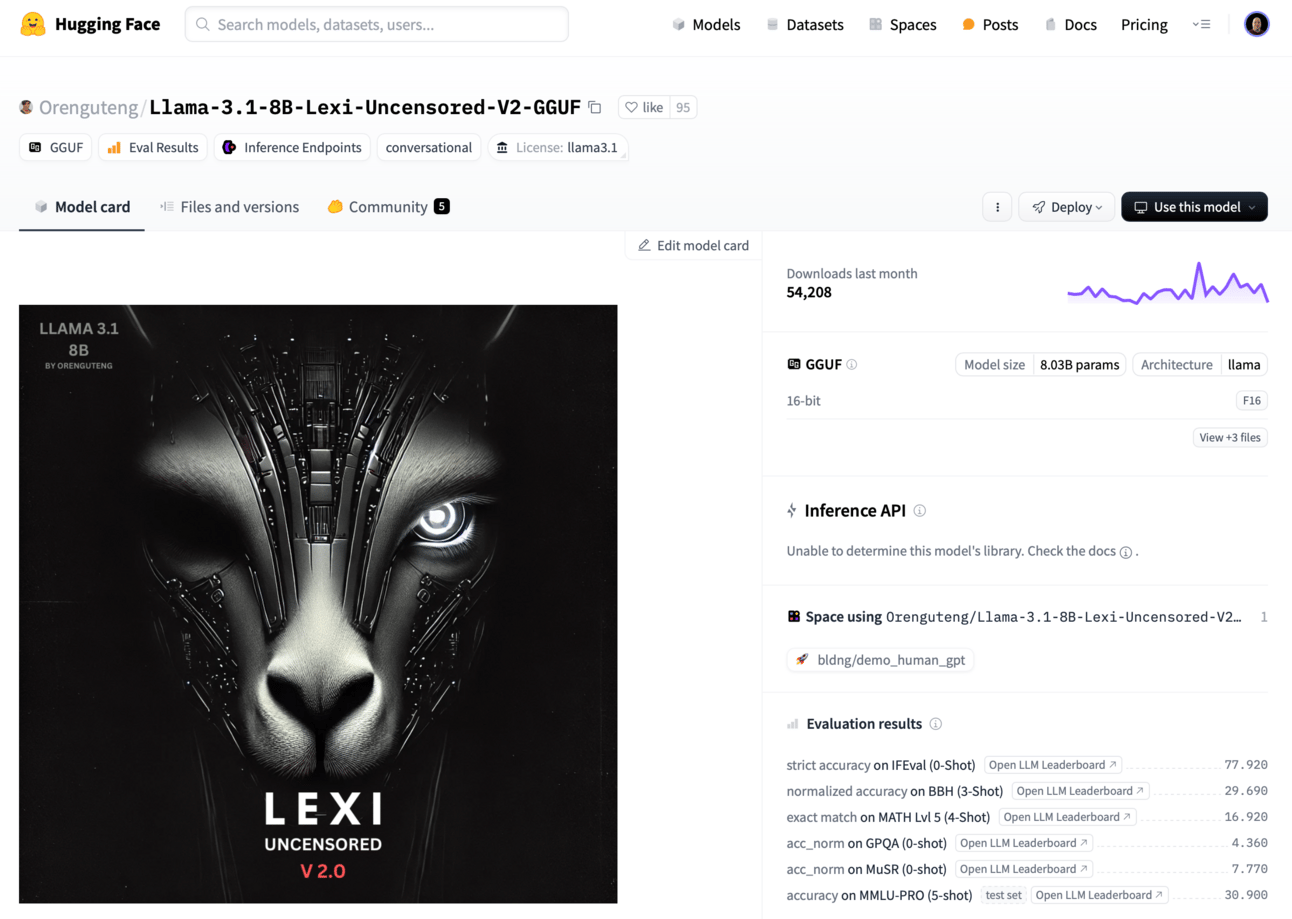Viewport: 1292px width, 919px height.
Task: Click Edit model card
Action: (693, 245)
